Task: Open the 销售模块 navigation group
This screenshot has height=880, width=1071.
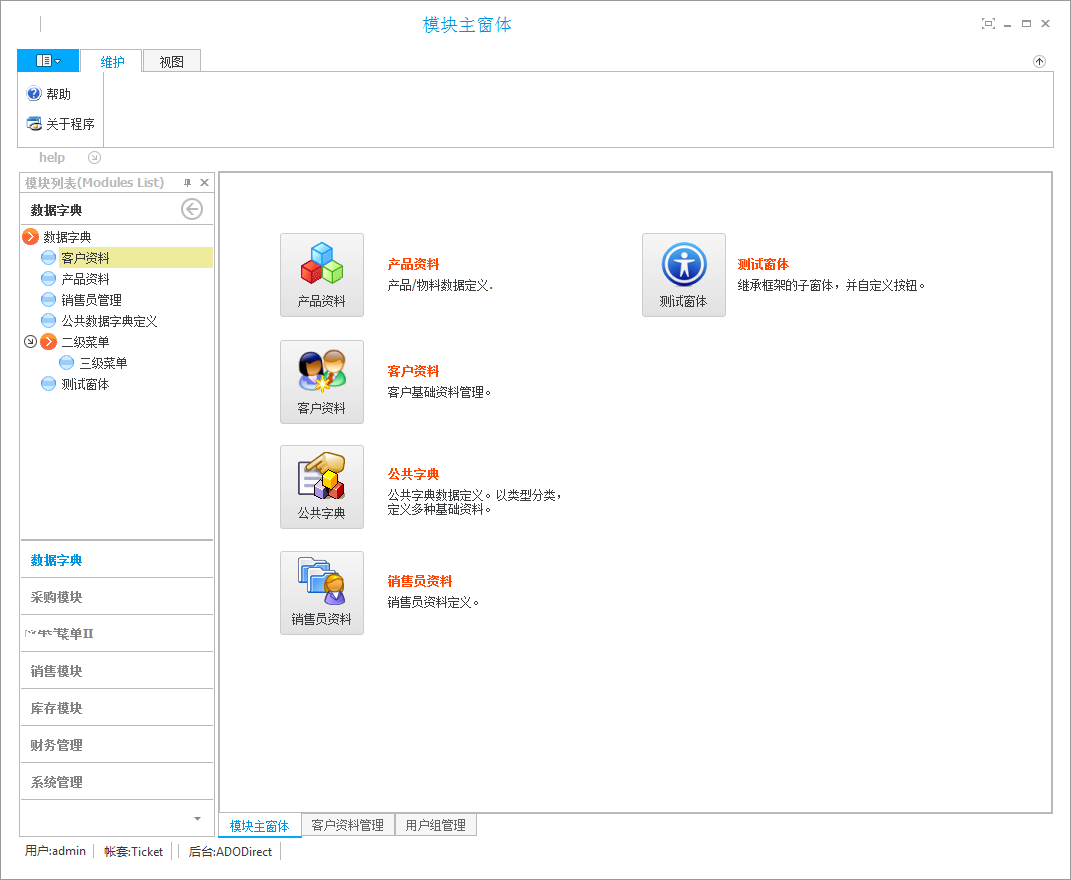Action: (117, 671)
